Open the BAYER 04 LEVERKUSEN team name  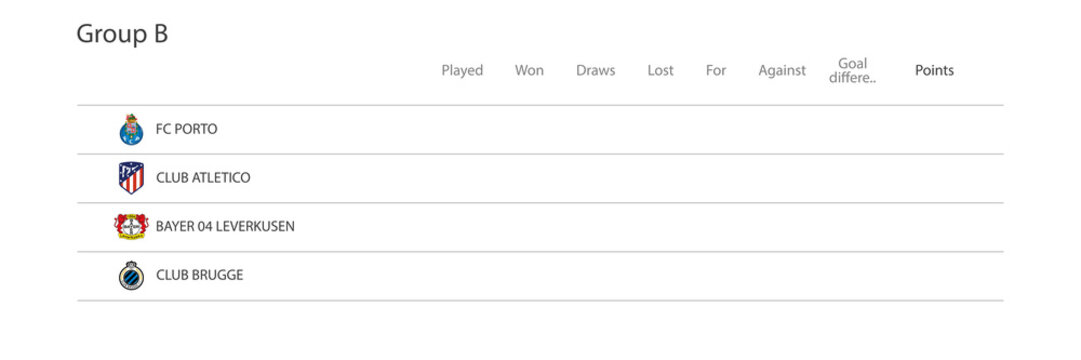225,226
